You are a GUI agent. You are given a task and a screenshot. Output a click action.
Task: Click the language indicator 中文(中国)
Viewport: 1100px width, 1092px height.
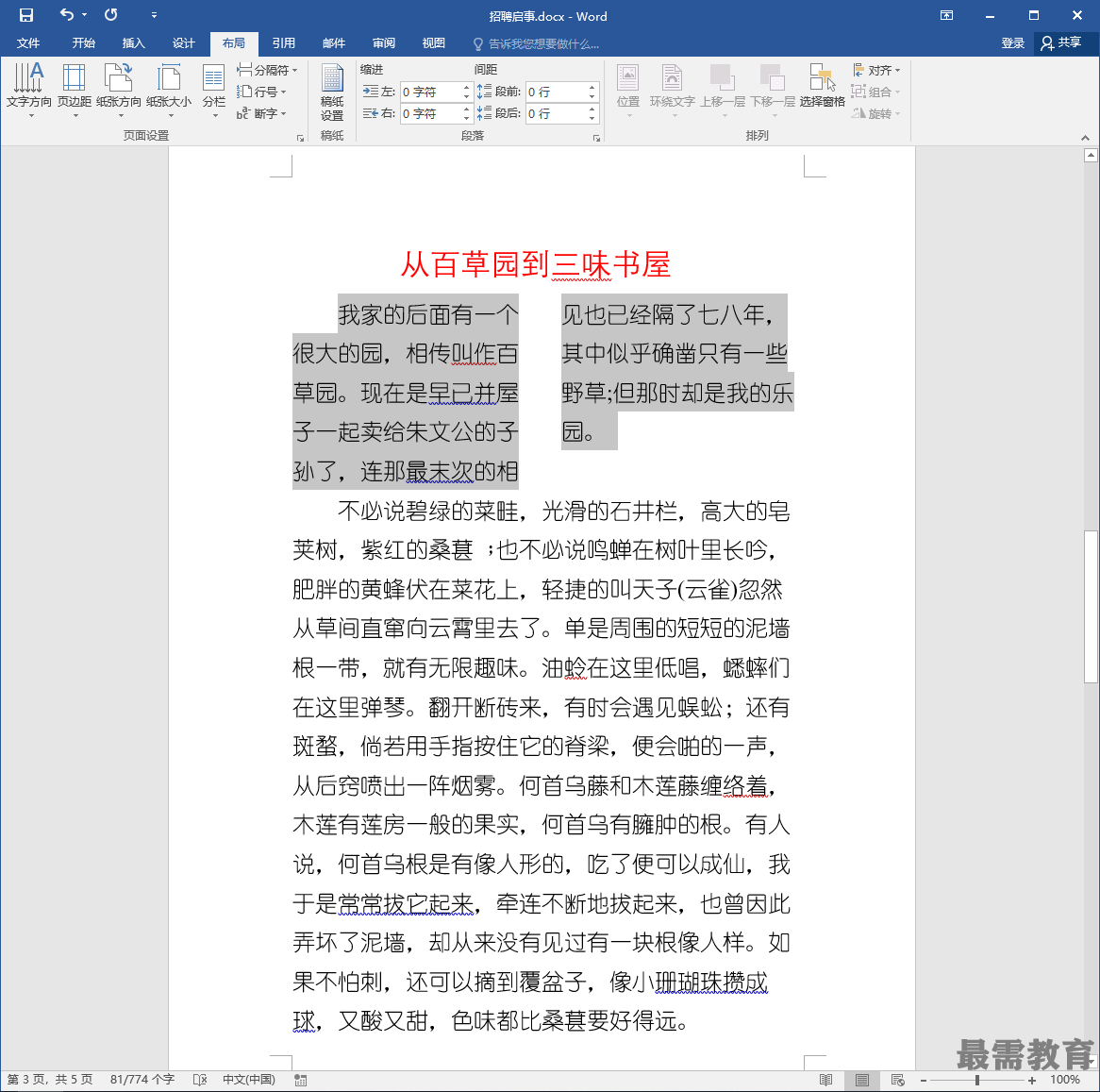click(249, 1080)
